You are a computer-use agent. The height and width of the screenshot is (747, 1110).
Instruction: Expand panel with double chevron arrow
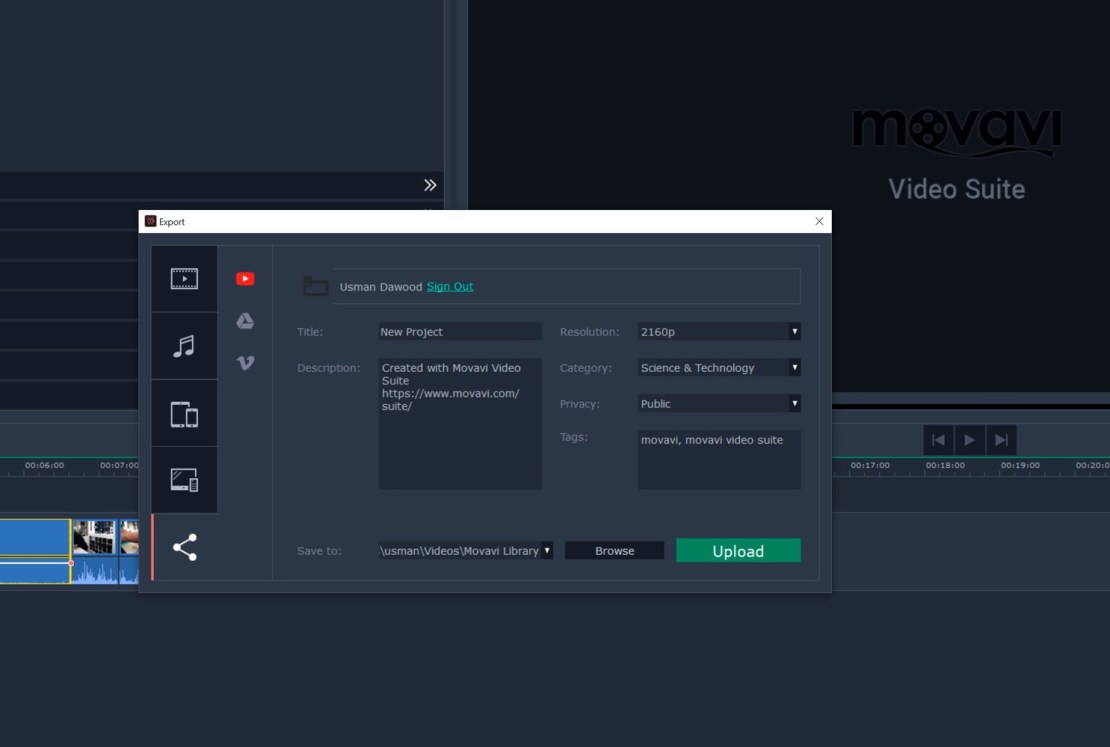430,185
